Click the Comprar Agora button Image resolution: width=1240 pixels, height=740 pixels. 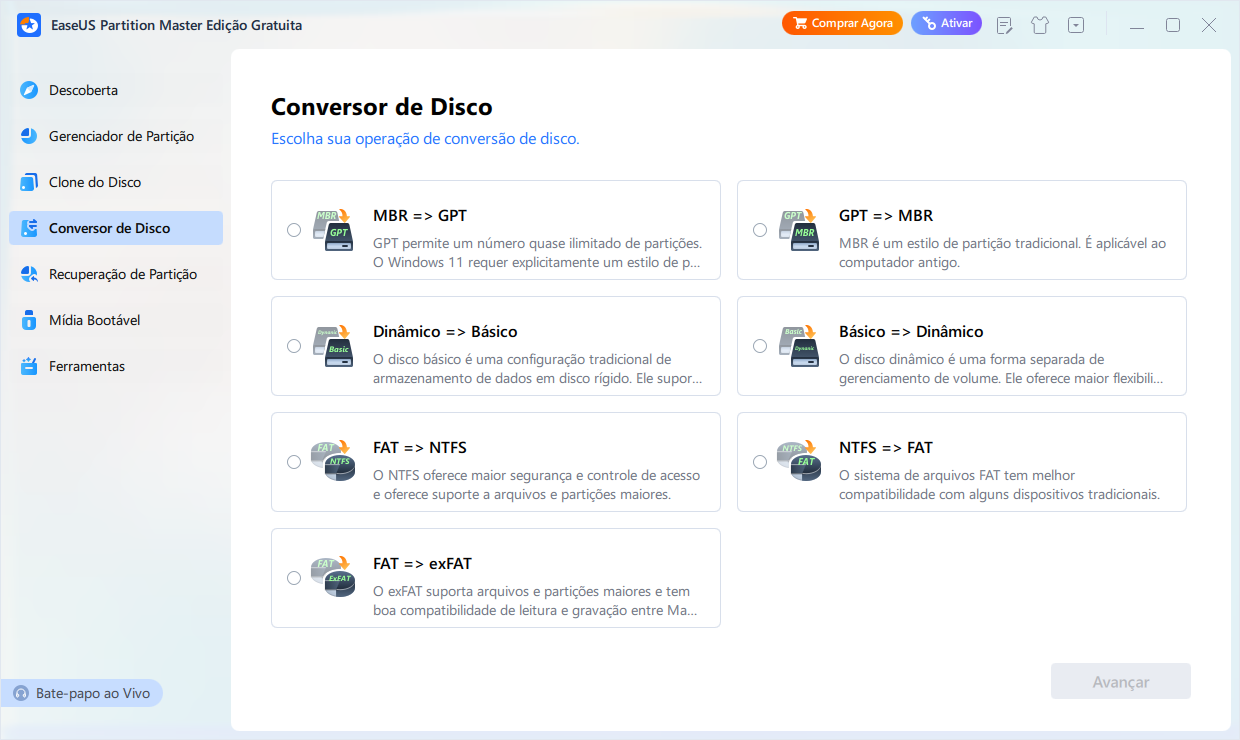pos(843,23)
